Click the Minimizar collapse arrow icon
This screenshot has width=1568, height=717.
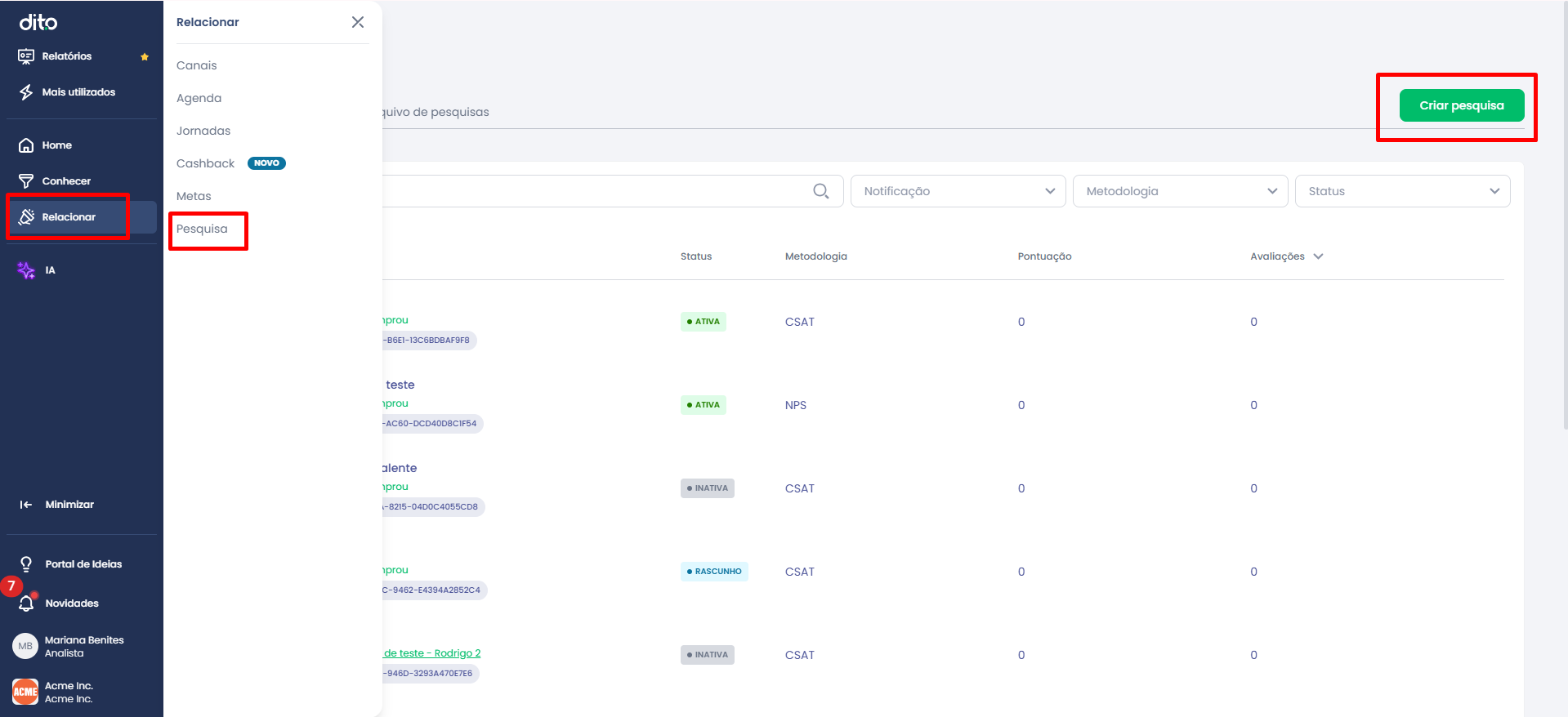pos(26,505)
